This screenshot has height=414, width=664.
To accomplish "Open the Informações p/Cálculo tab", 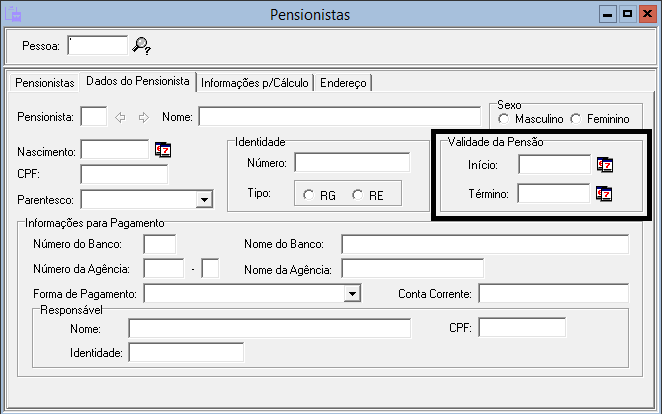I will pos(256,82).
